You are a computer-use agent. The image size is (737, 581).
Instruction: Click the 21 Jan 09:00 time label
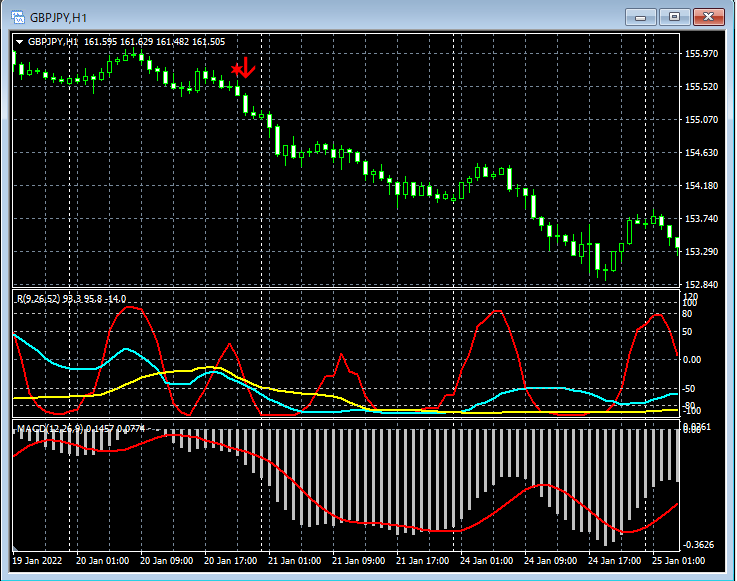(358, 561)
